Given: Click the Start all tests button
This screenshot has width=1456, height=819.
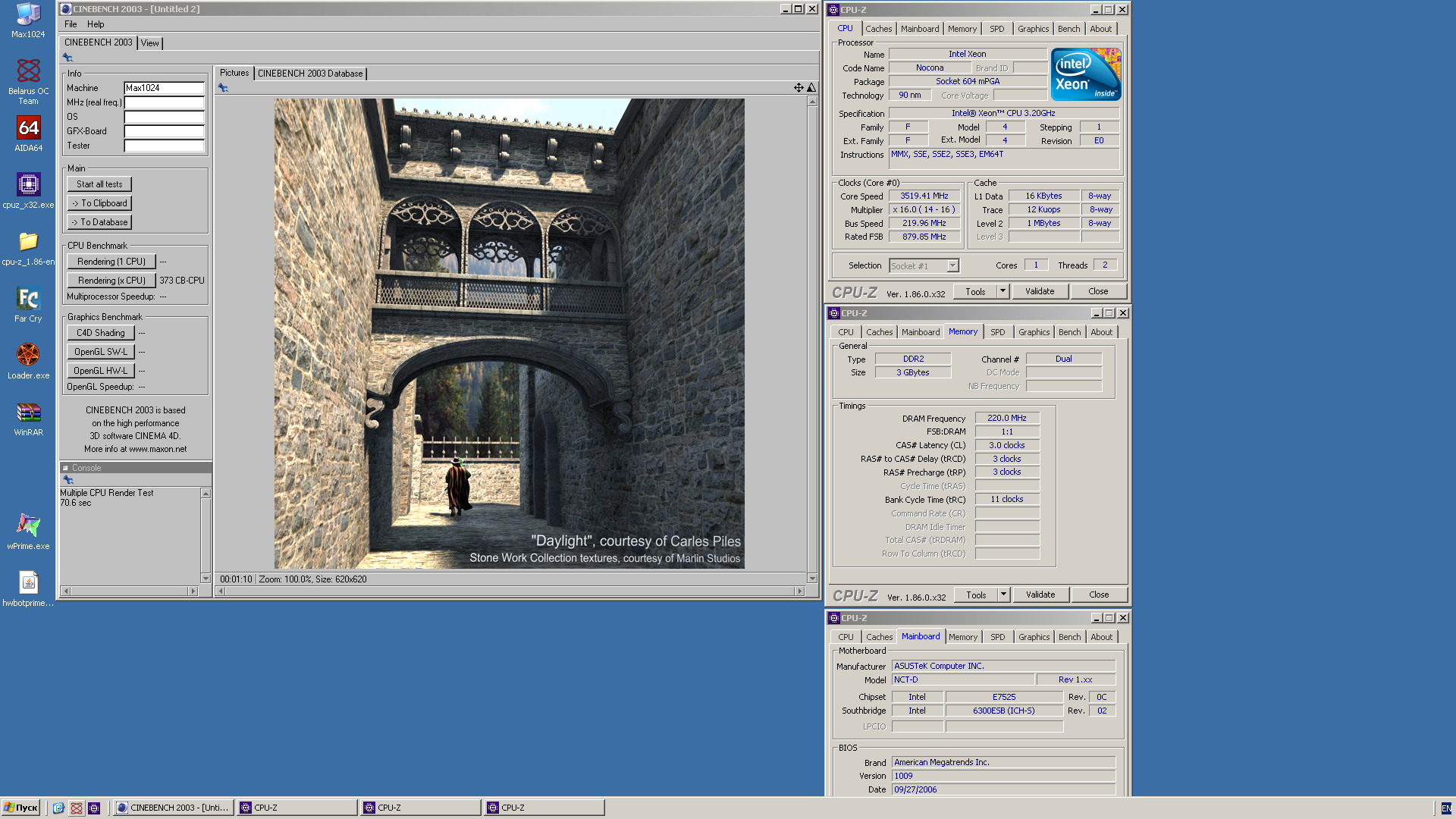Looking at the screenshot, I should coord(99,184).
